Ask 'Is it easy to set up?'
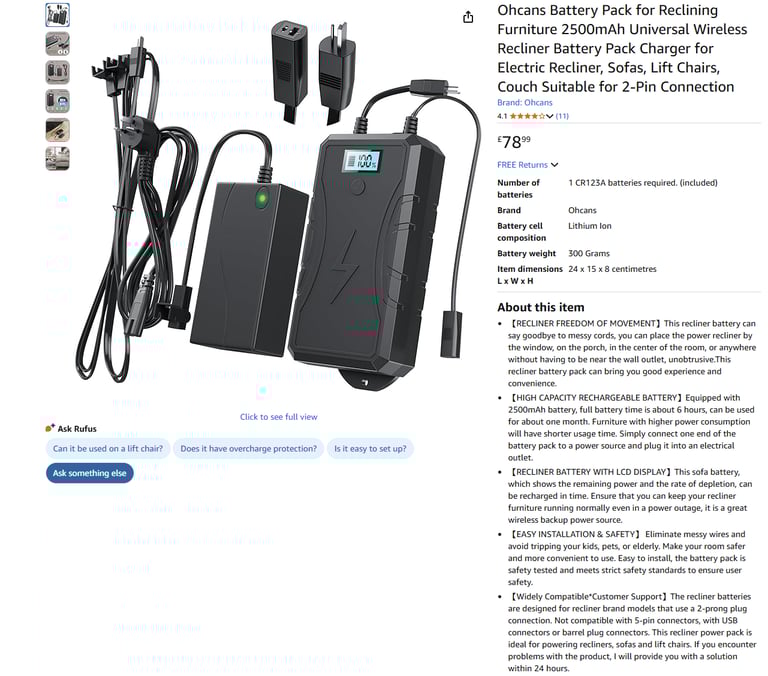768x676 pixels. click(x=370, y=449)
